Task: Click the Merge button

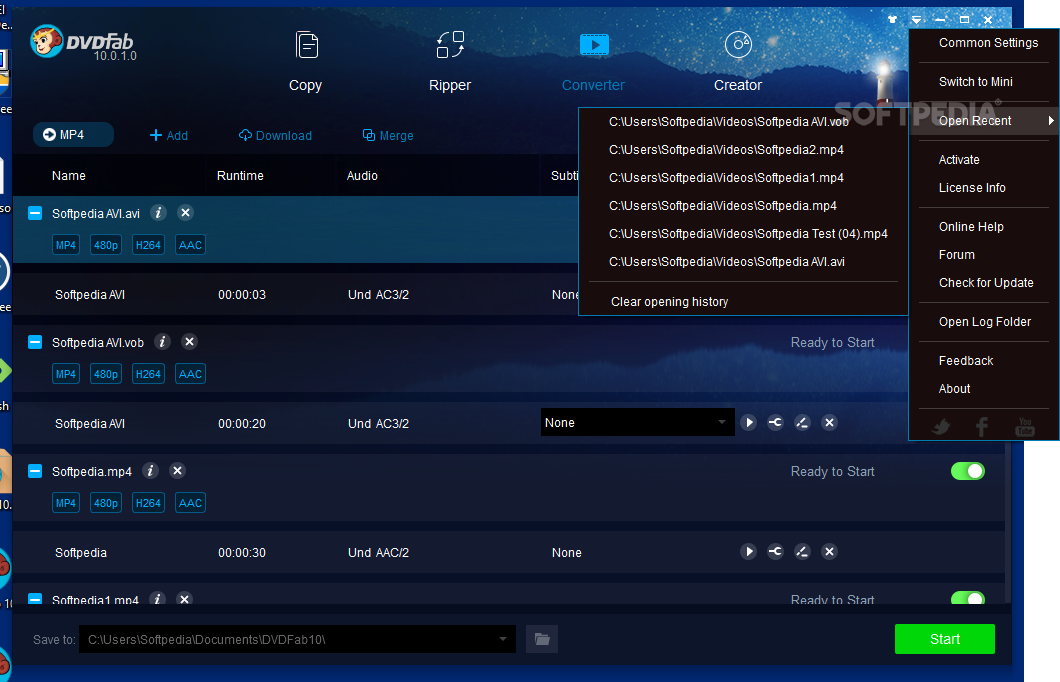Action: [x=388, y=135]
